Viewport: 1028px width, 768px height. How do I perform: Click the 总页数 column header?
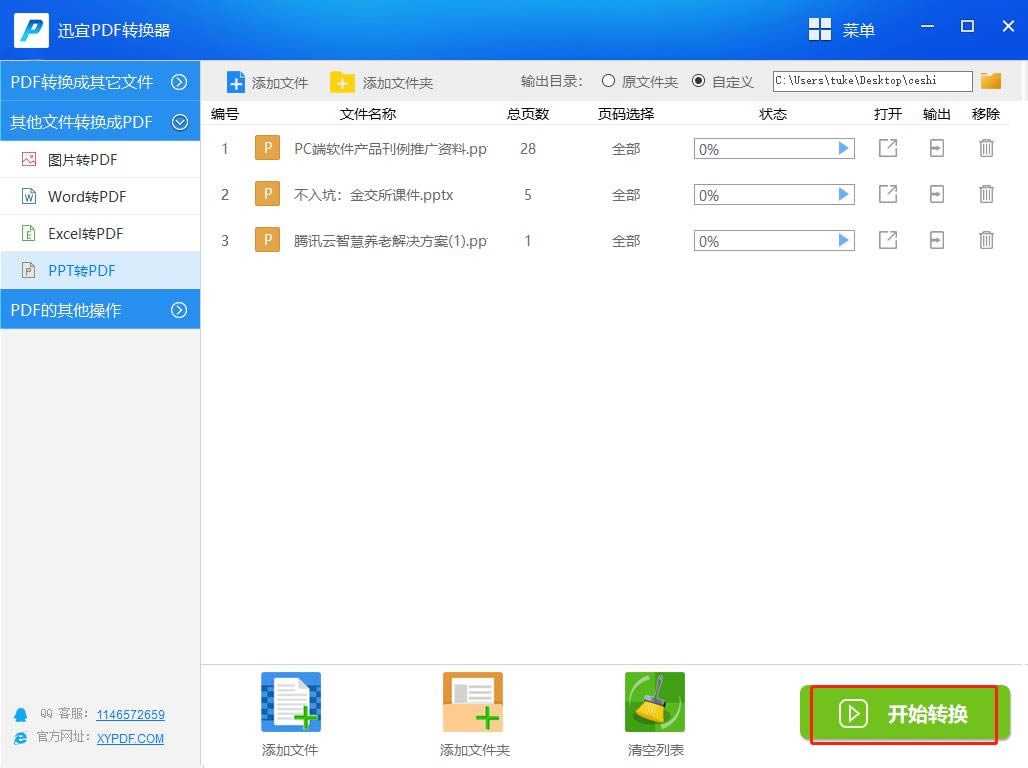click(528, 114)
